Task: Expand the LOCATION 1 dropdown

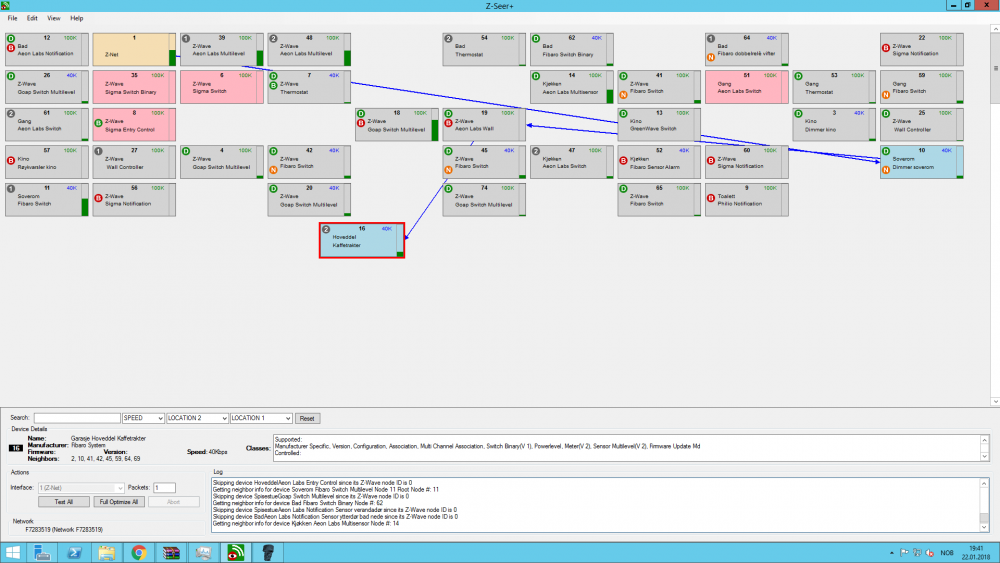Action: (x=260, y=418)
